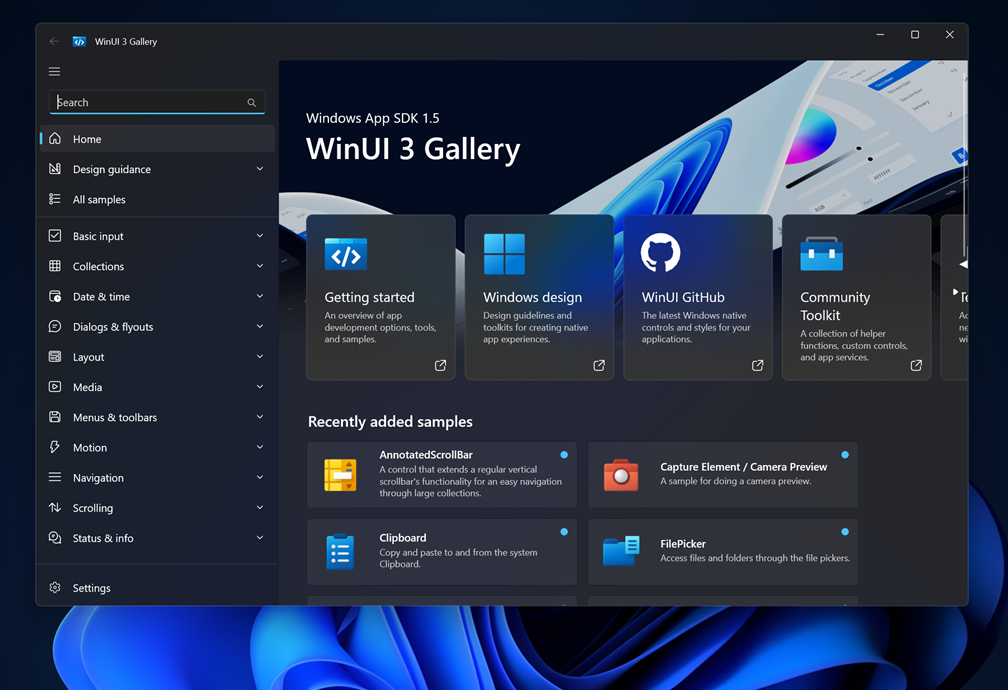The height and width of the screenshot is (690, 1008).
Task: Click the Windows logo on Windows design card
Action: (x=504, y=254)
